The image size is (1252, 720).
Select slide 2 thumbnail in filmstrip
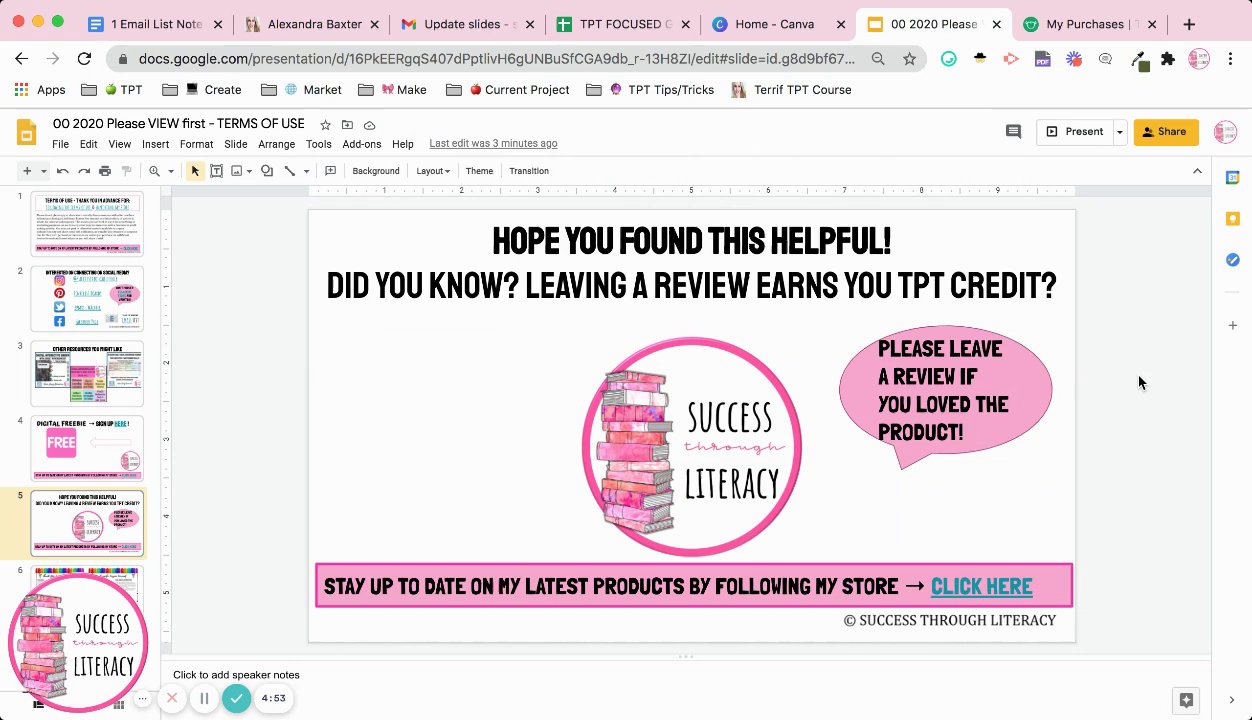point(87,298)
